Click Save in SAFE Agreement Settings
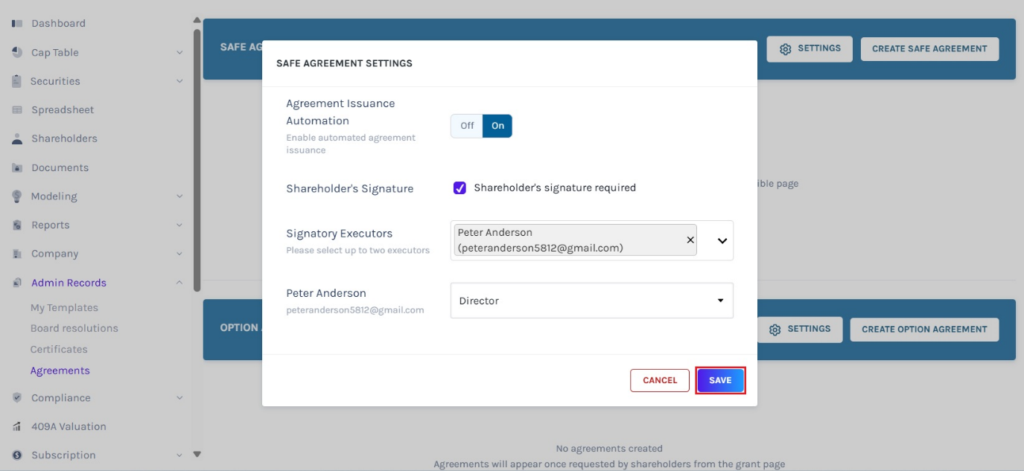Screen dimensions: 1024x471 [x=720, y=380]
